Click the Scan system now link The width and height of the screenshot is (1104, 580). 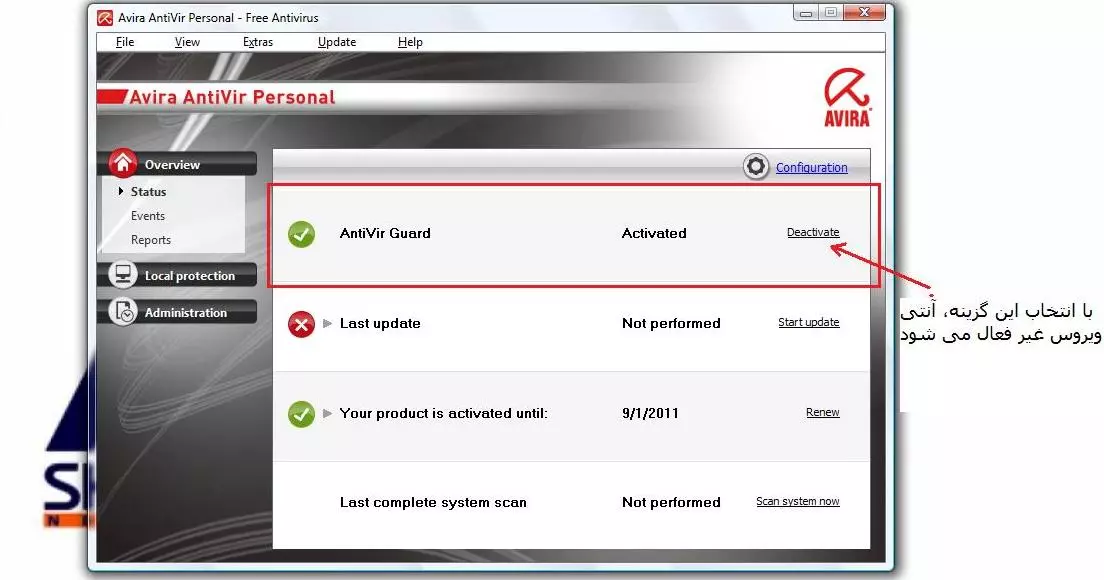click(x=797, y=502)
